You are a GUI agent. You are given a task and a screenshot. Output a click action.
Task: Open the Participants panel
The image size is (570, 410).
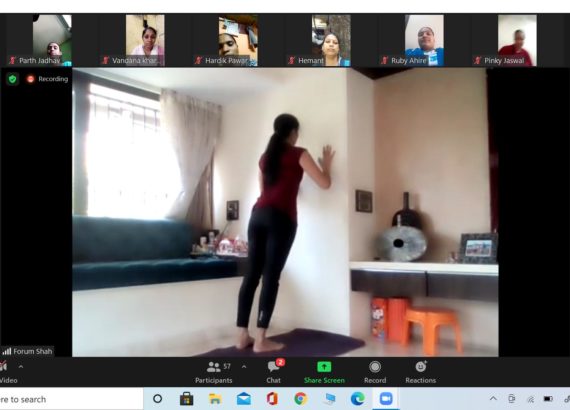(214, 372)
